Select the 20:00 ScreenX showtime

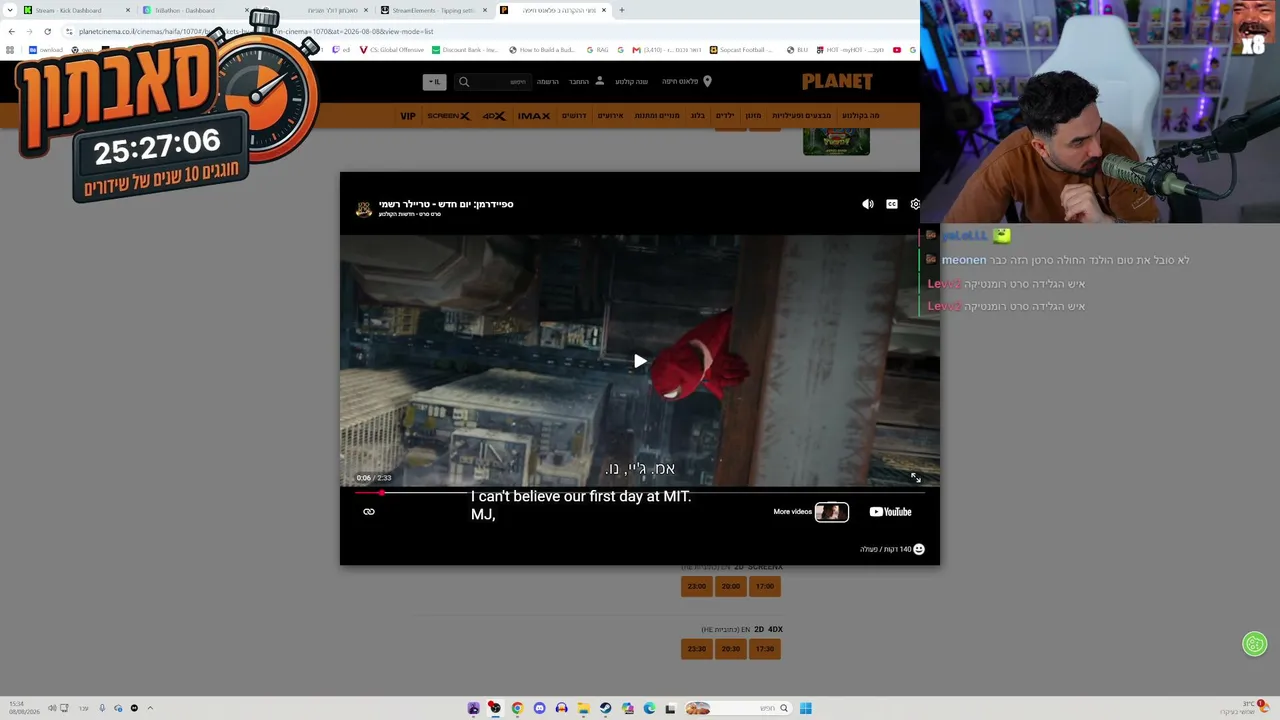pyautogui.click(x=731, y=586)
